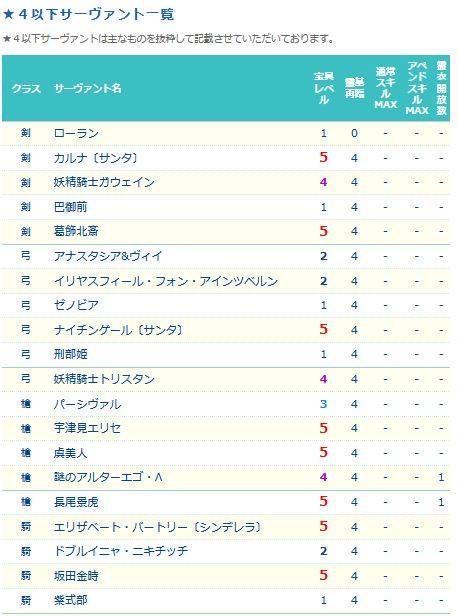Click the 宝具レベル column header
459x616 pixels.
point(323,88)
